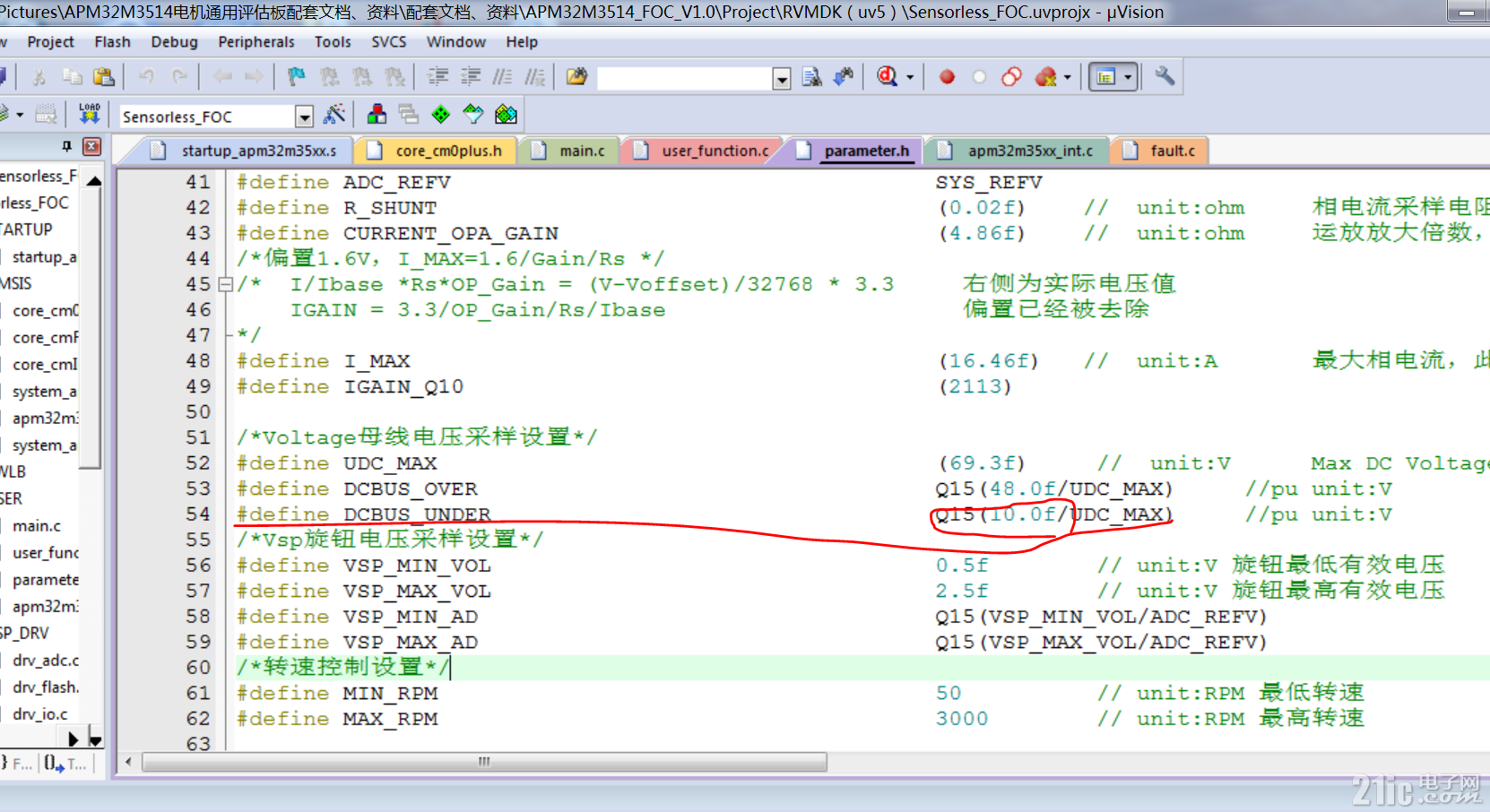The height and width of the screenshot is (812, 1490).
Task: Insert breakpoint red dot icon
Action: (x=947, y=78)
